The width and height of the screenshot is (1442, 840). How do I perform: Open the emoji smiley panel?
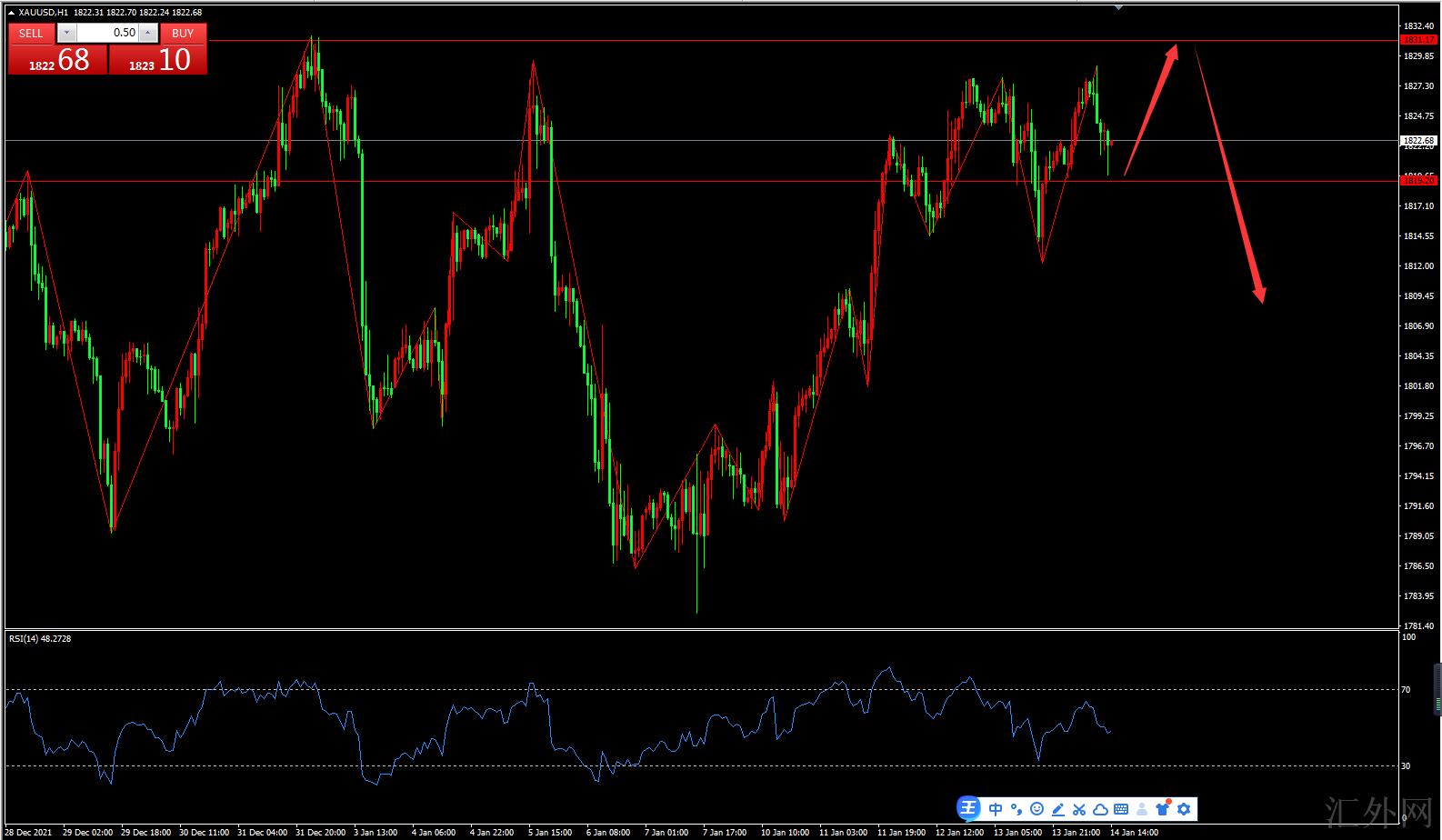pos(1036,808)
